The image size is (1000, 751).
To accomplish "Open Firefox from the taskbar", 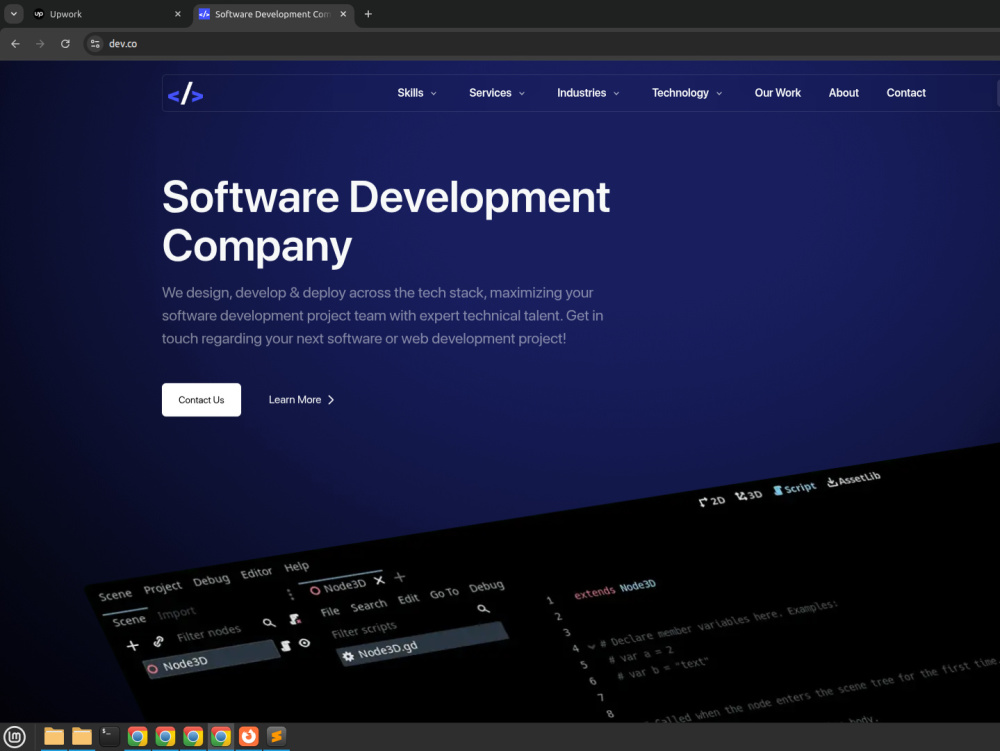I will 249,737.
